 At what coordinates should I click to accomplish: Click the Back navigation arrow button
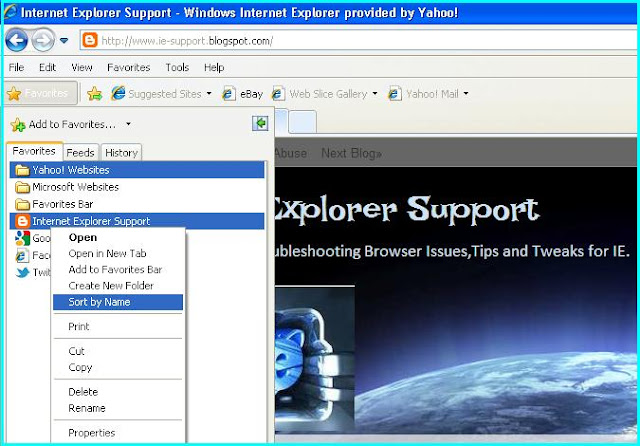(x=16, y=40)
